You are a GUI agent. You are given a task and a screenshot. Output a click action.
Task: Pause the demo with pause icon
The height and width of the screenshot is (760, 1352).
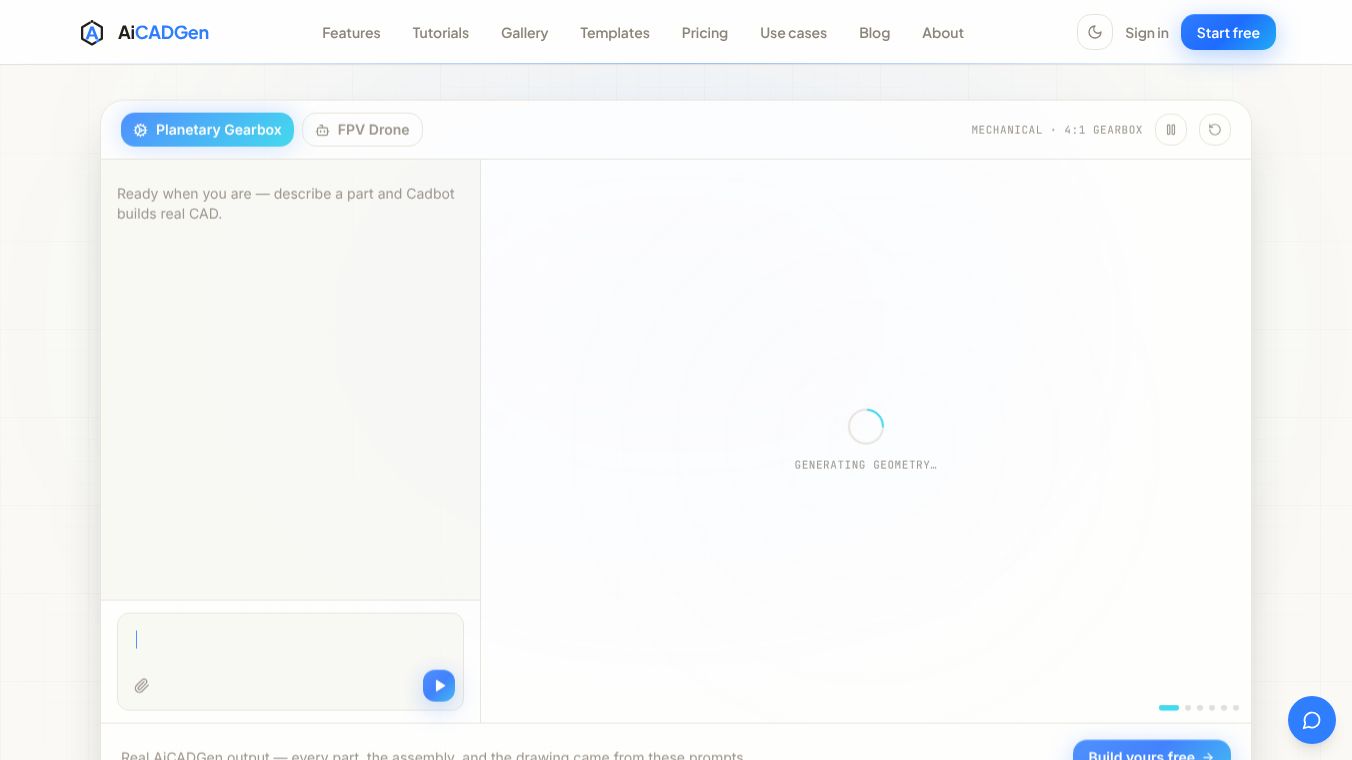click(x=1171, y=130)
